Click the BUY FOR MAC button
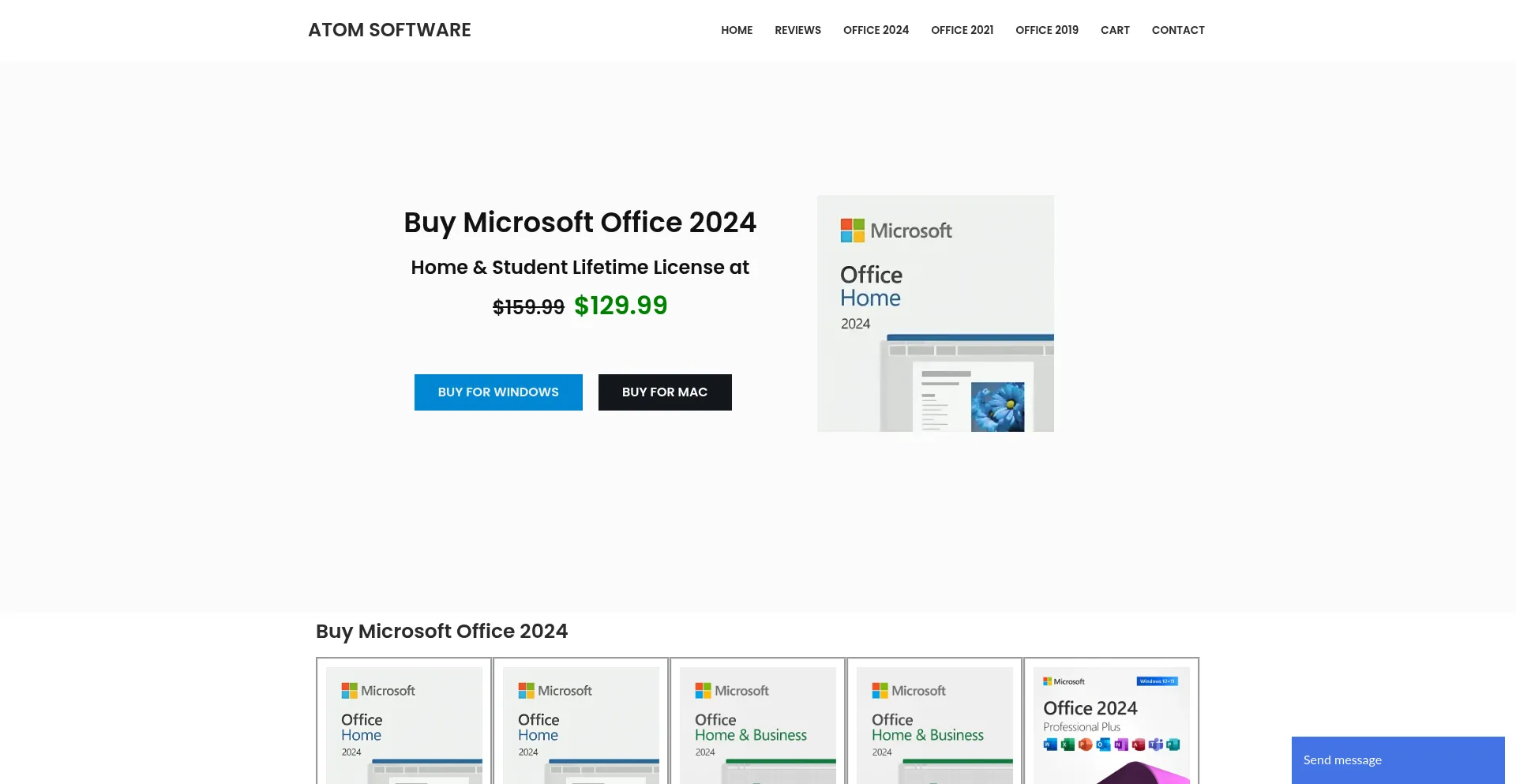 click(665, 392)
